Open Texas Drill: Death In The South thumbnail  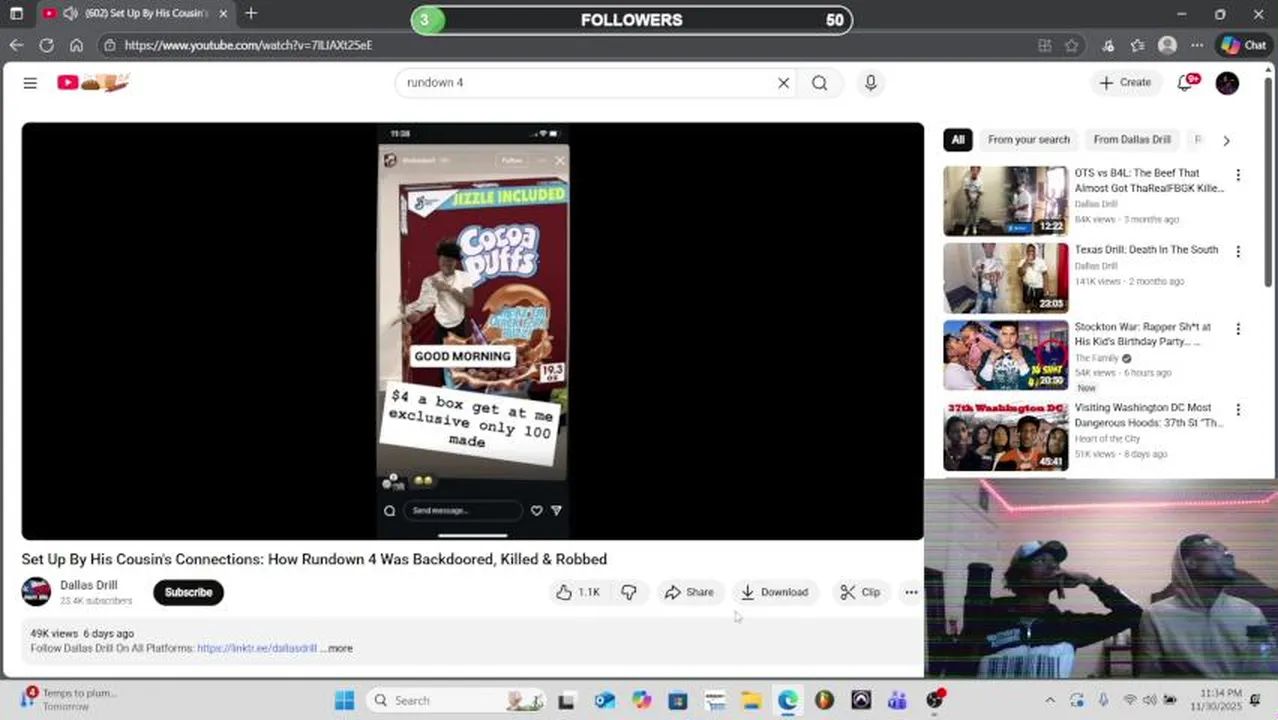[x=1006, y=278]
